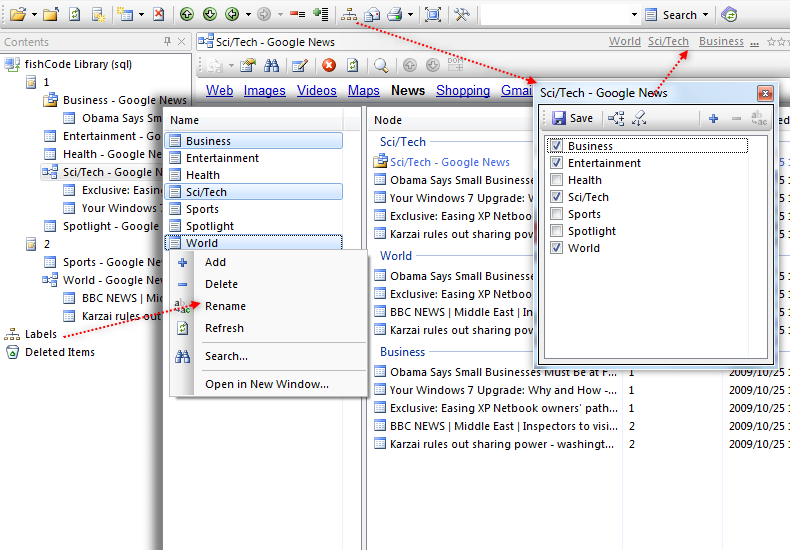Open dropdown arrow next to open-folder icon
This screenshot has height=550, width=790.
34,15
